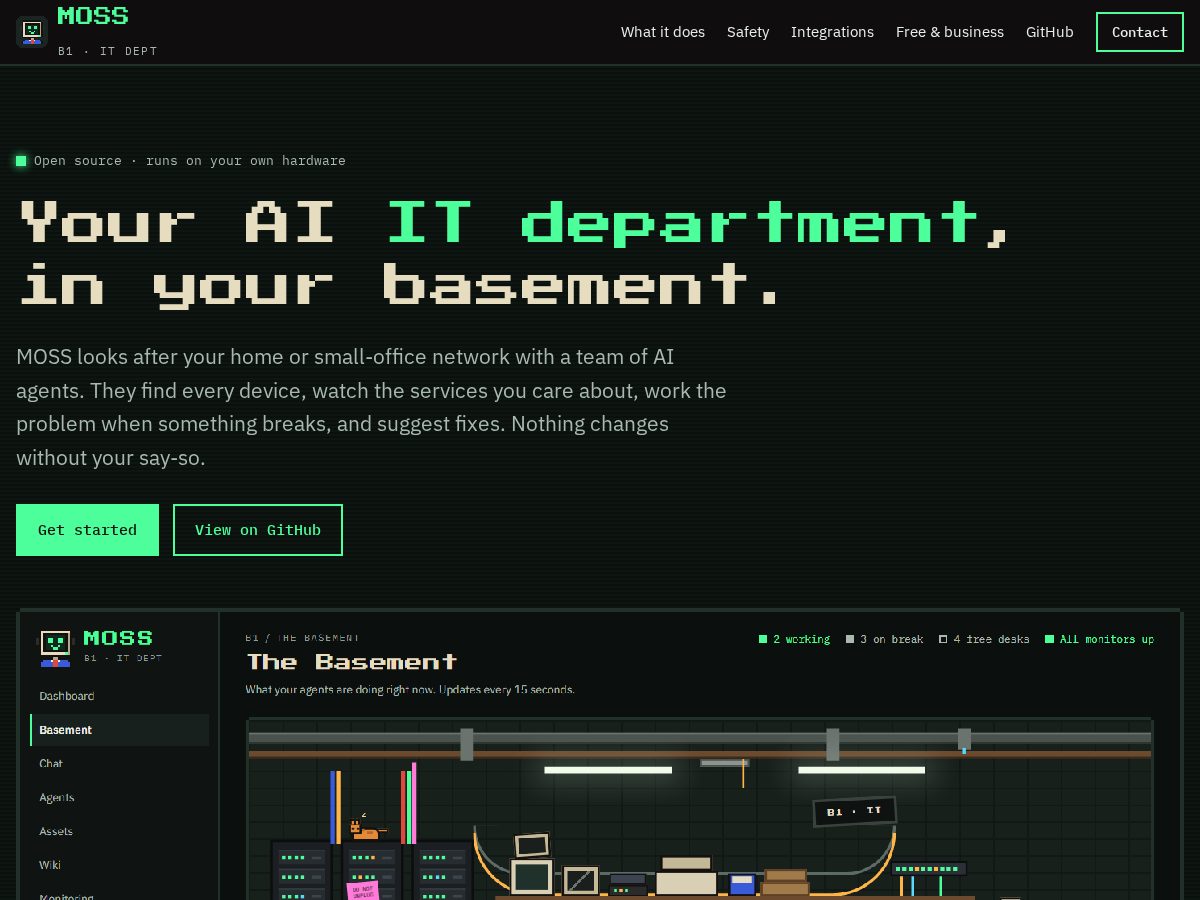Click the 'B1 · IT' hanging sign

coord(854,811)
